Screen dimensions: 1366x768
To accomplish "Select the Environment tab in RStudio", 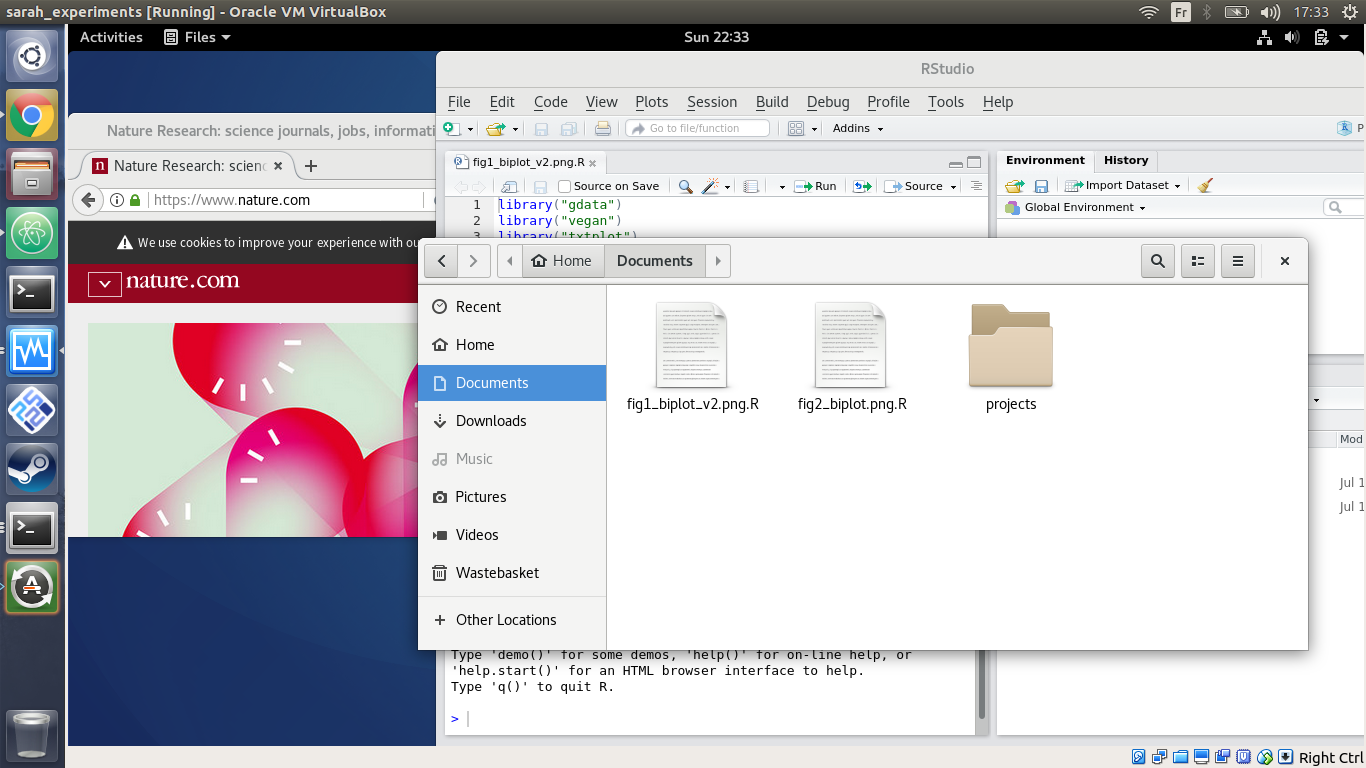I will (x=1045, y=160).
